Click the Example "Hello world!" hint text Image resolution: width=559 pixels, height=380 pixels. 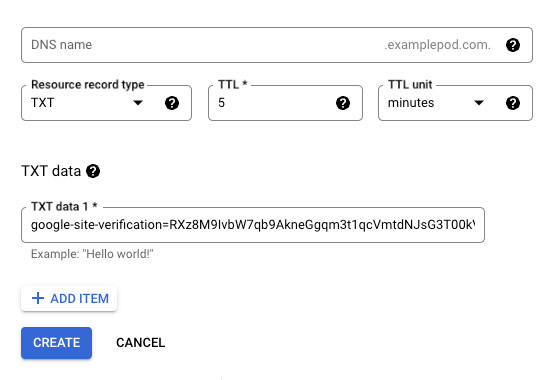(92, 254)
